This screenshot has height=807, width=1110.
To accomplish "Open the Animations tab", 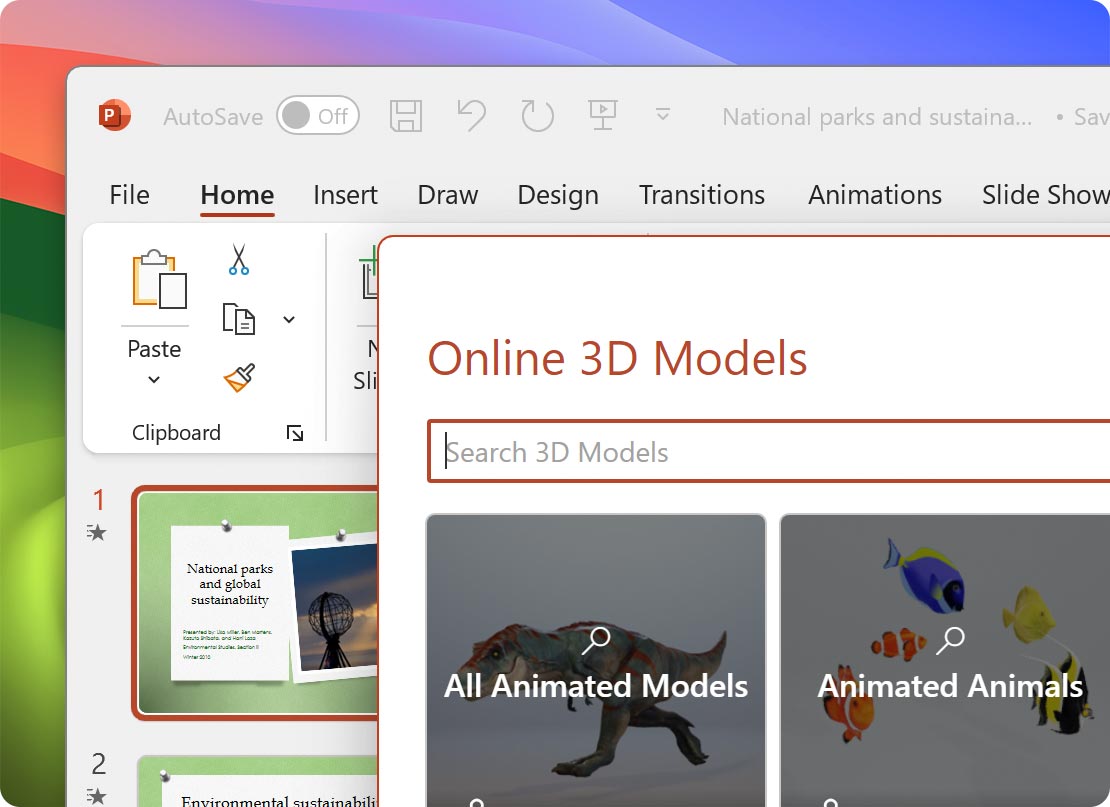I will (x=874, y=195).
